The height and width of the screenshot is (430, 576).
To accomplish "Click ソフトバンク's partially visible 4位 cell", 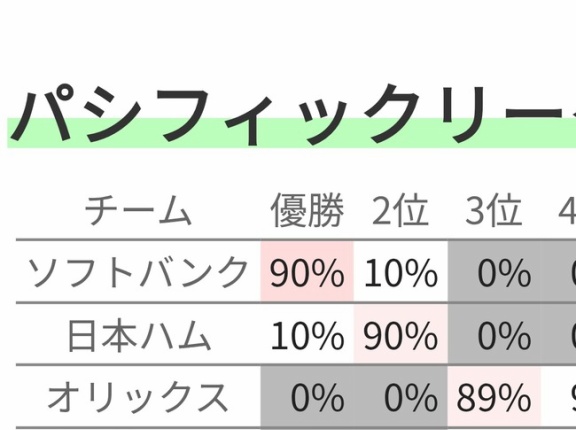I will [x=558, y=272].
